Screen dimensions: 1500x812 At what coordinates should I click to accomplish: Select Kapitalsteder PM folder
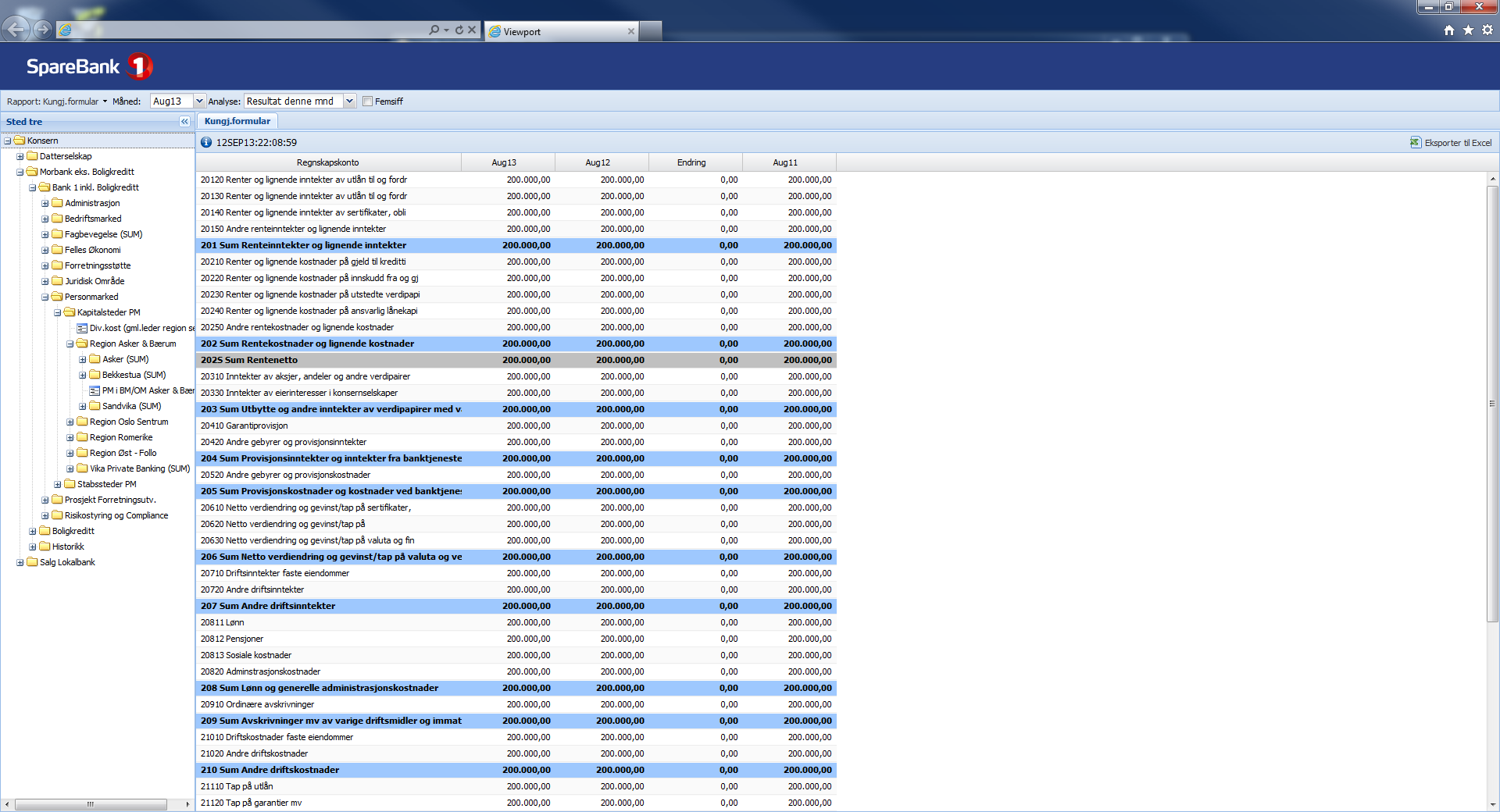coord(102,312)
